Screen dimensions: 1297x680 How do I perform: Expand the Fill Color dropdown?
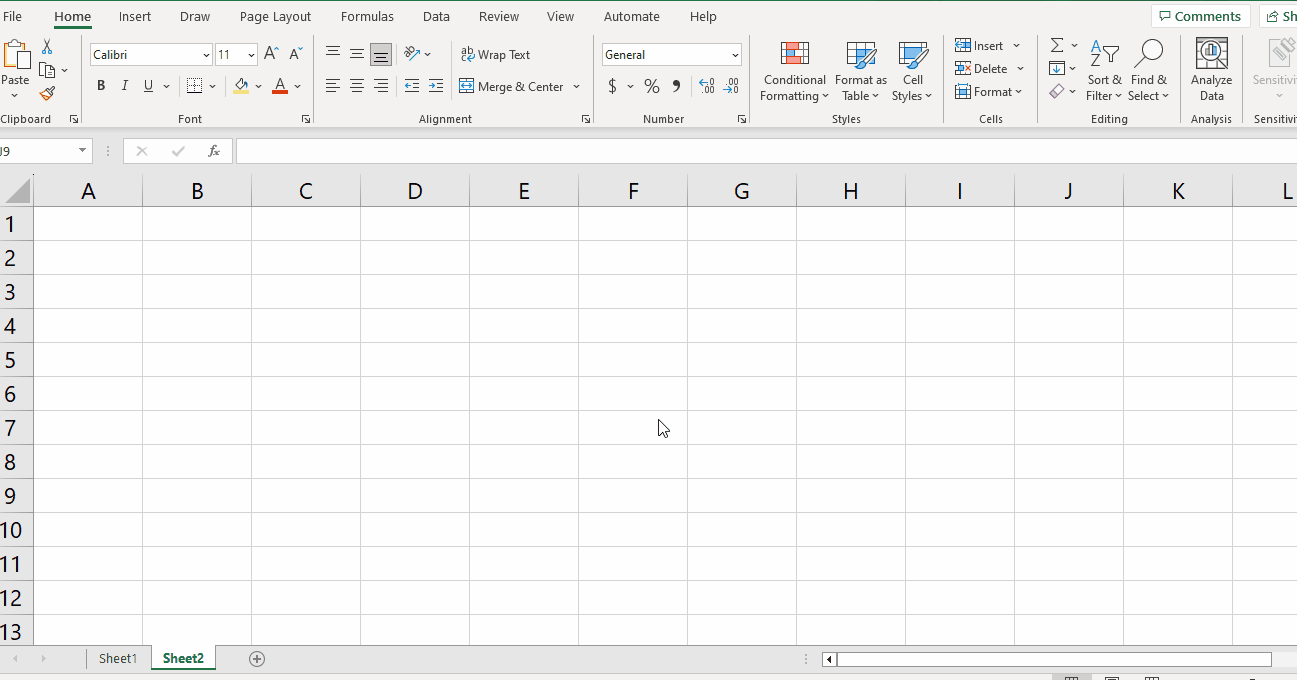tap(259, 86)
